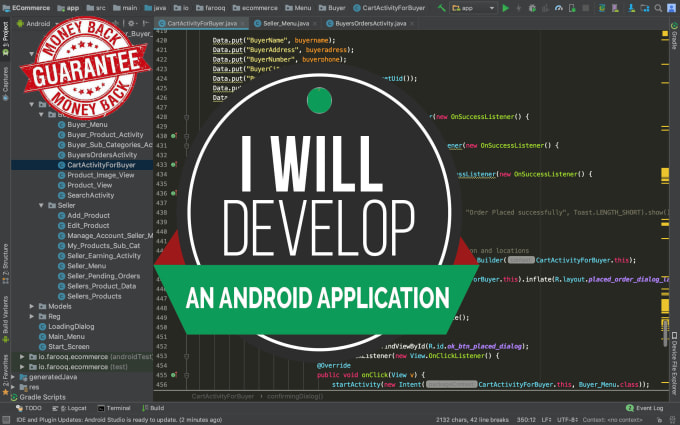Run the app with green play button

tap(506, 8)
